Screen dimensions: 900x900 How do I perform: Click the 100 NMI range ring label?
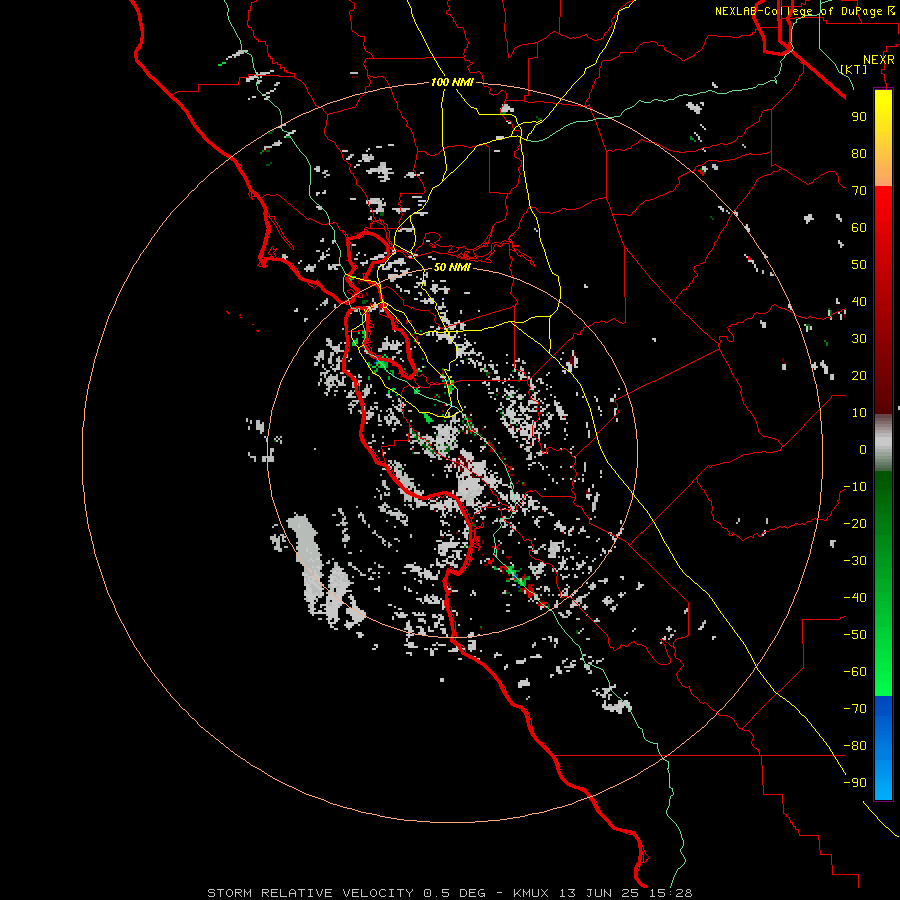452,82
